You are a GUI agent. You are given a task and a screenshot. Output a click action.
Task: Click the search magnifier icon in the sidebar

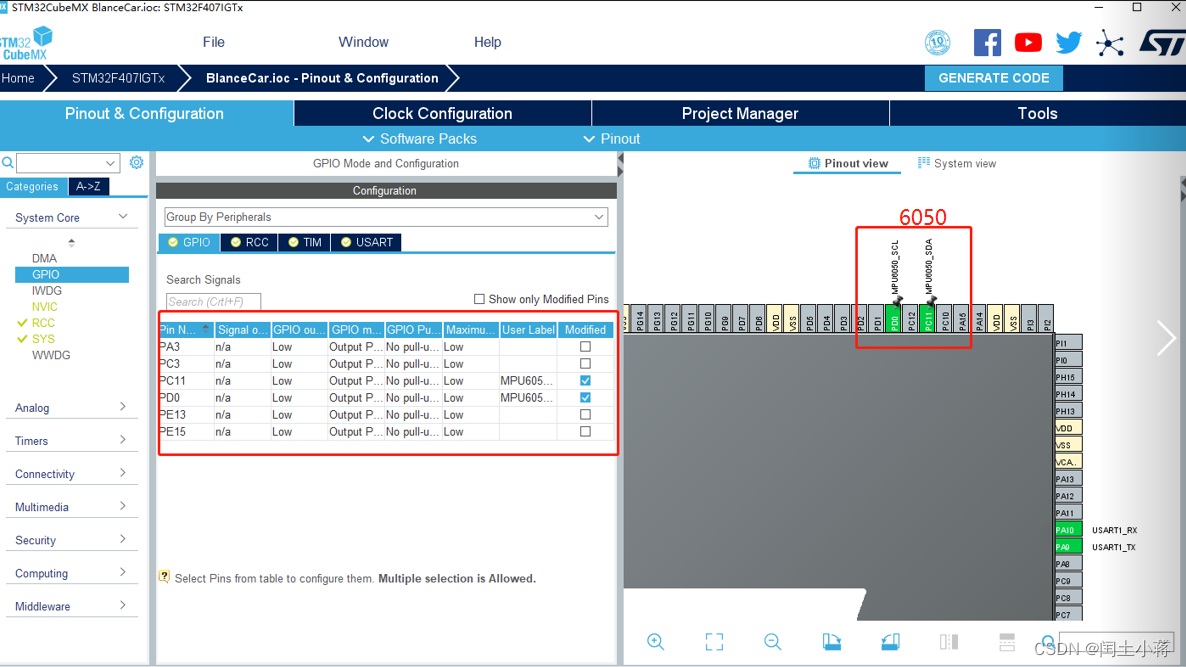pos(8,163)
